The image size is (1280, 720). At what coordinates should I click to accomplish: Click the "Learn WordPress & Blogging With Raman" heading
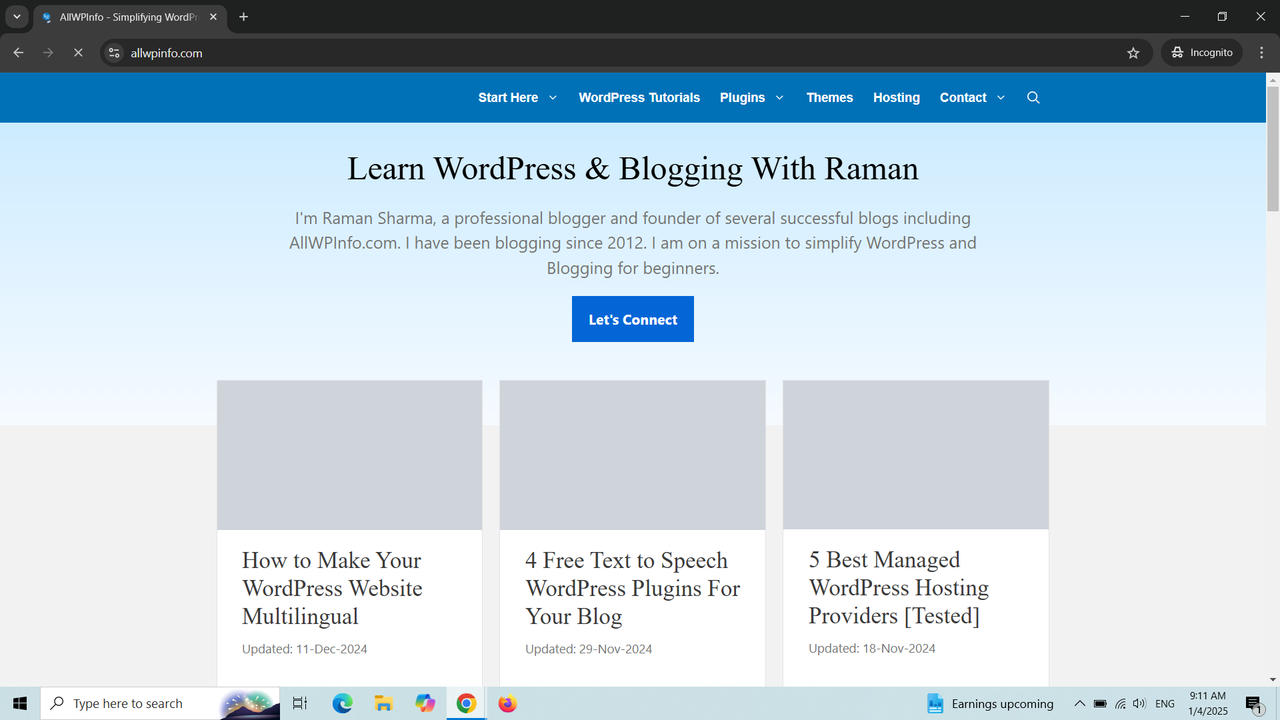coord(633,168)
